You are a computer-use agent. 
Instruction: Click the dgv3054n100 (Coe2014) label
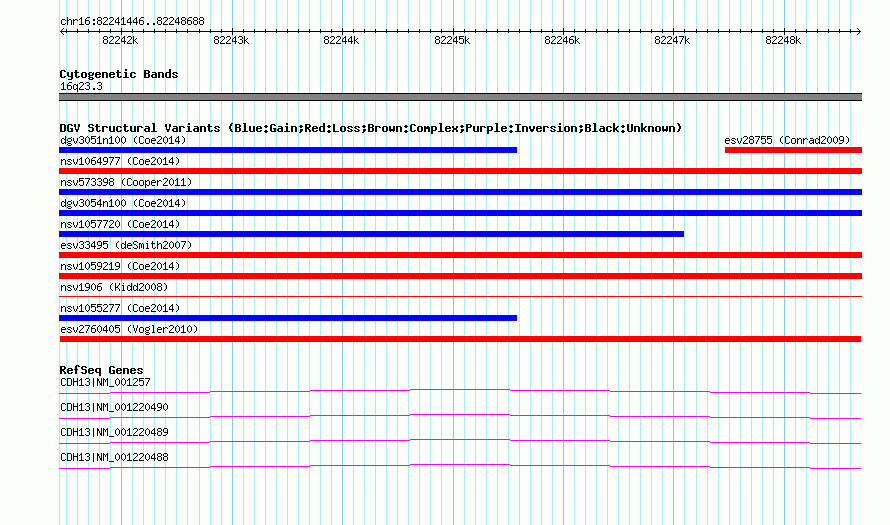click(x=123, y=203)
